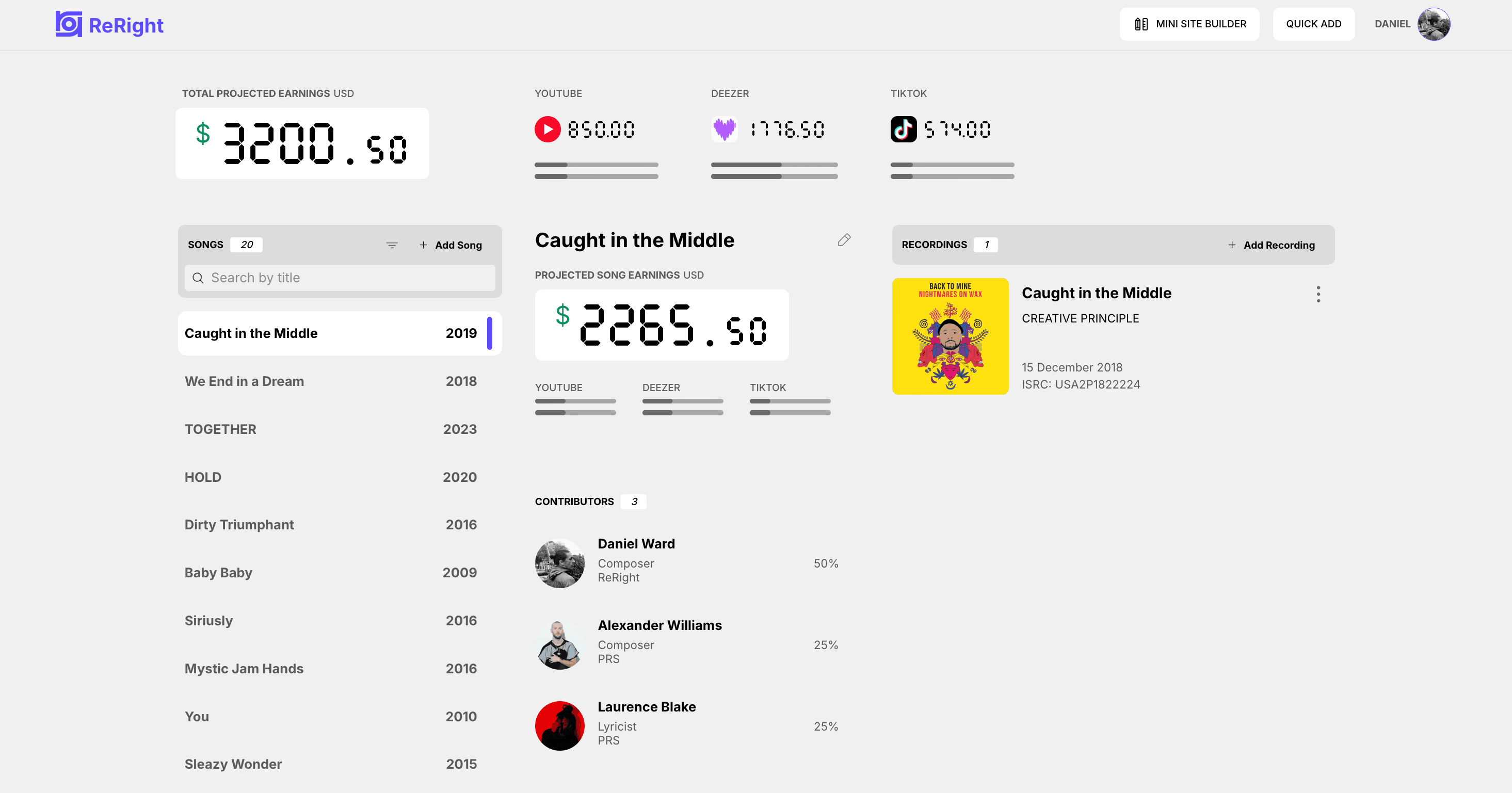Click the Songs filter icon
This screenshot has height=793, width=1512.
tap(393, 245)
